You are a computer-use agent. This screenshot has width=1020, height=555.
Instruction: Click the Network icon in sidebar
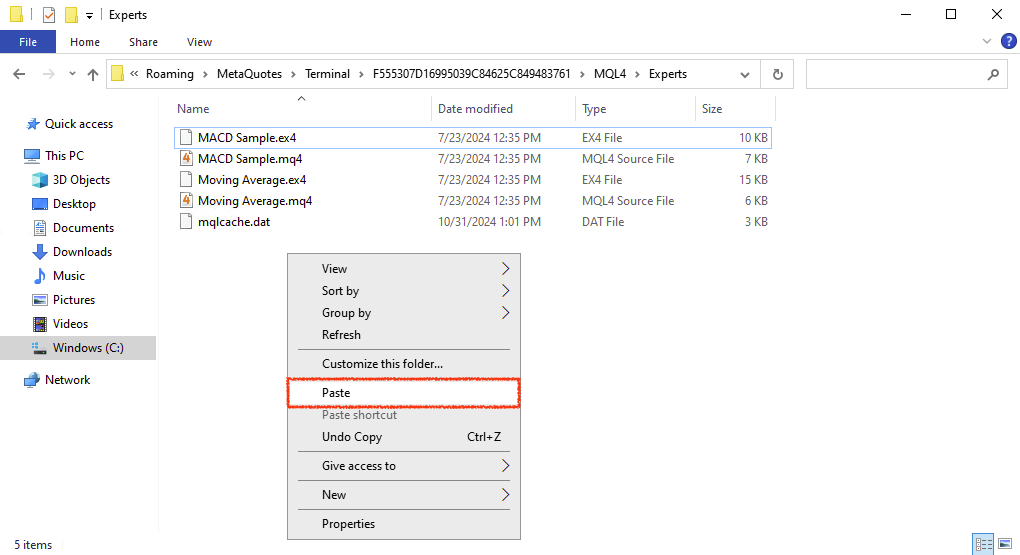(31, 380)
